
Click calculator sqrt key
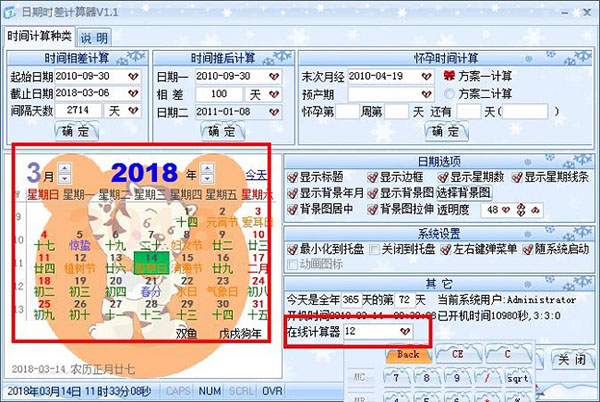518,378
